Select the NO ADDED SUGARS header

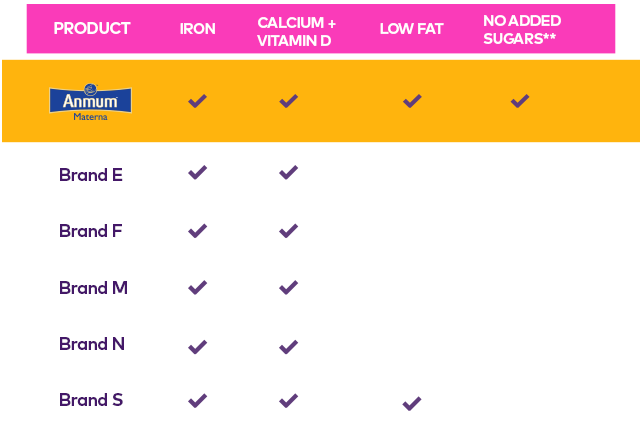(522, 29)
